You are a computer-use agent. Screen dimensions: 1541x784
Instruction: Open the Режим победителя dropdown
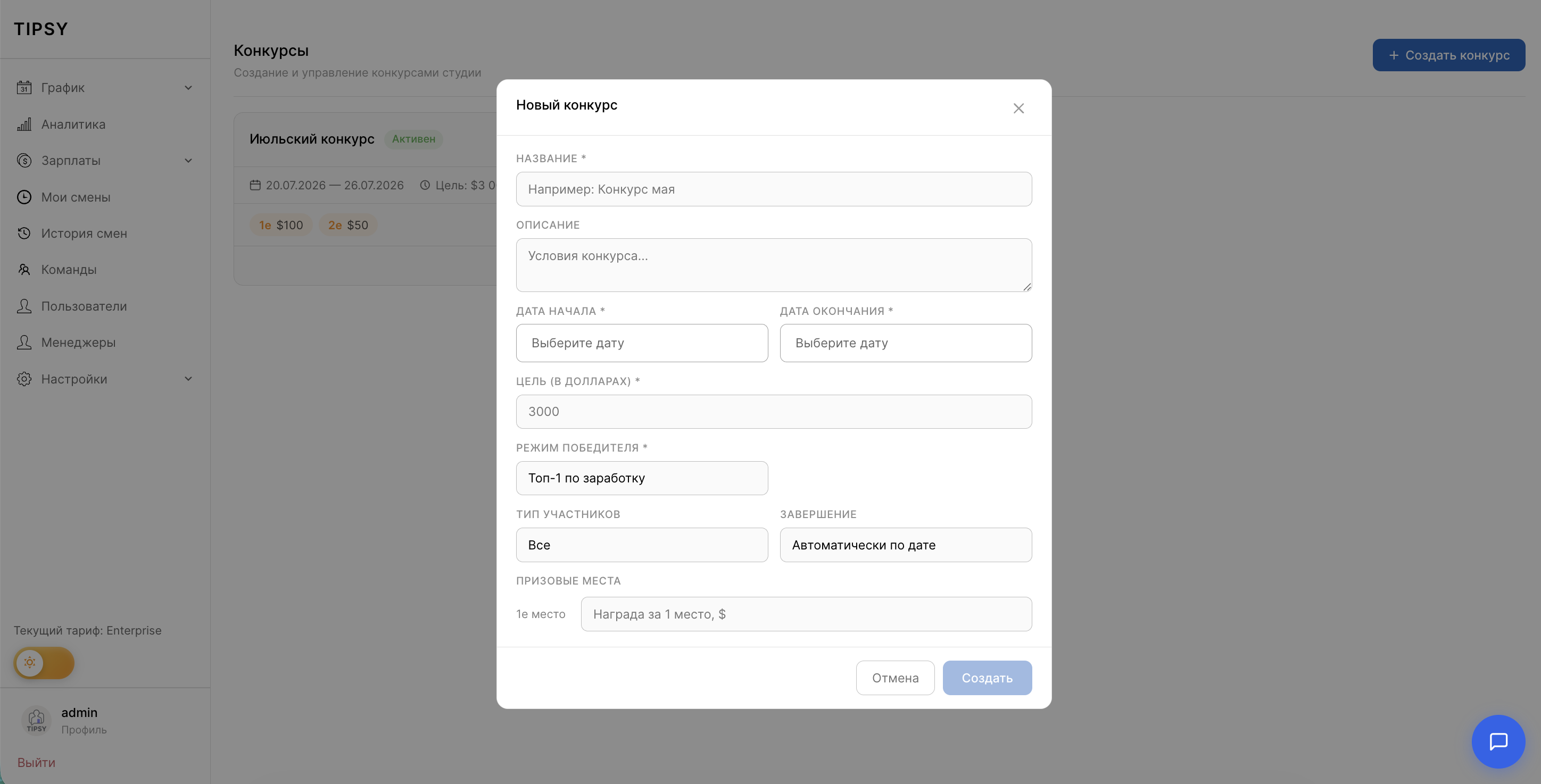642,478
